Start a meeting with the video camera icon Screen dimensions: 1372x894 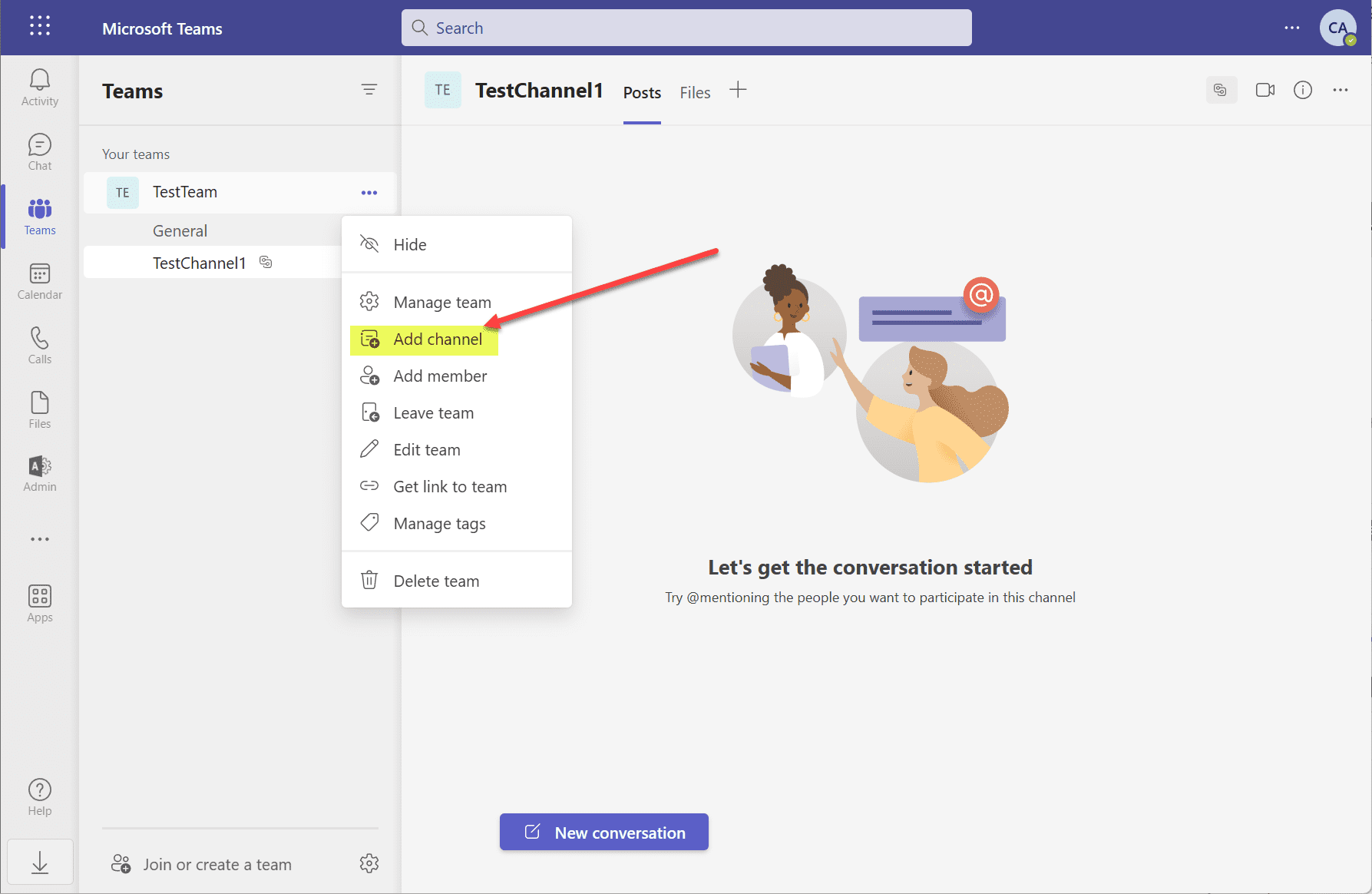(1265, 90)
